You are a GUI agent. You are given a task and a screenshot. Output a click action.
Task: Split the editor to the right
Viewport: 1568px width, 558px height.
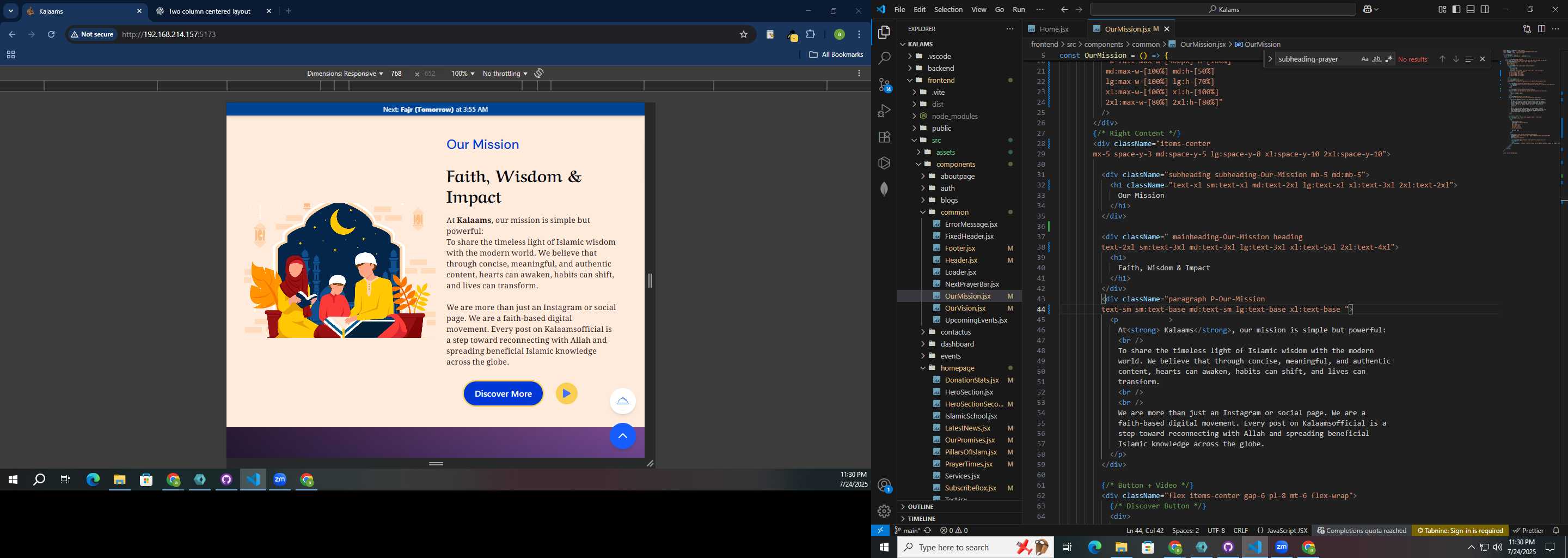[1541, 29]
